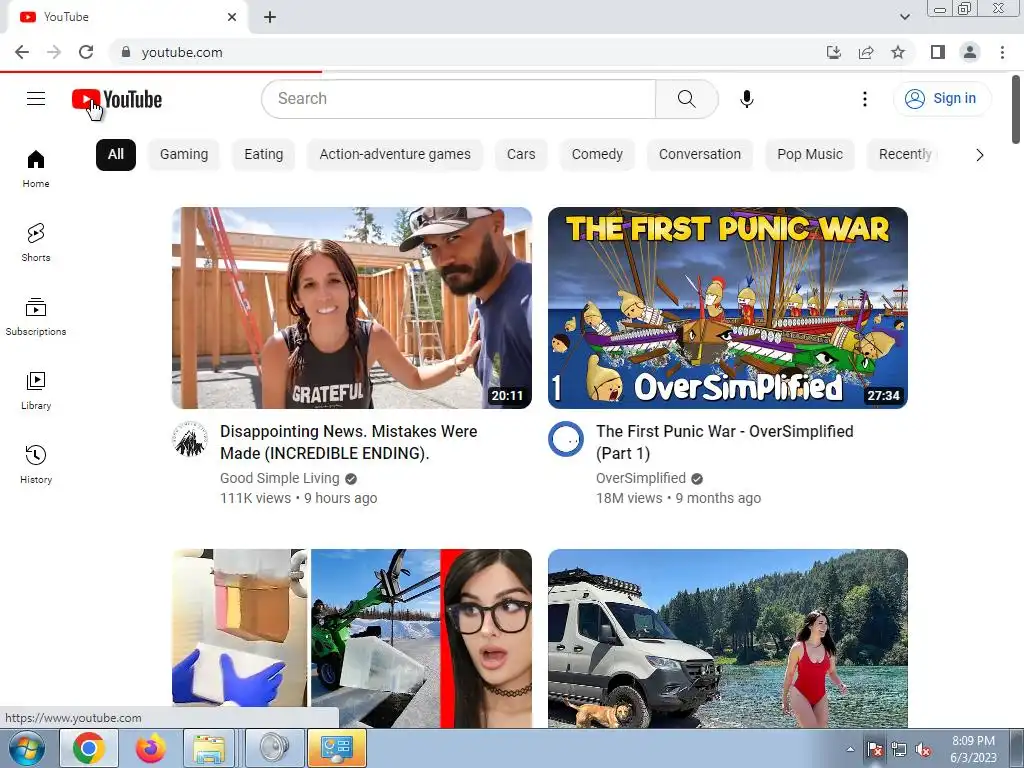Select the Action-adventure games chip
This screenshot has height=768, width=1024.
[x=395, y=155]
